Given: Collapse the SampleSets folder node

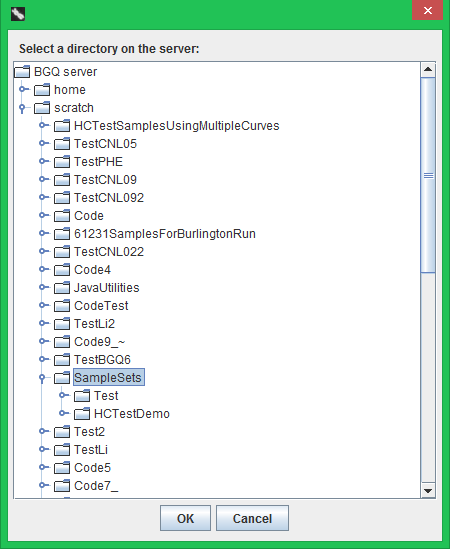Looking at the screenshot, I should click(42, 378).
